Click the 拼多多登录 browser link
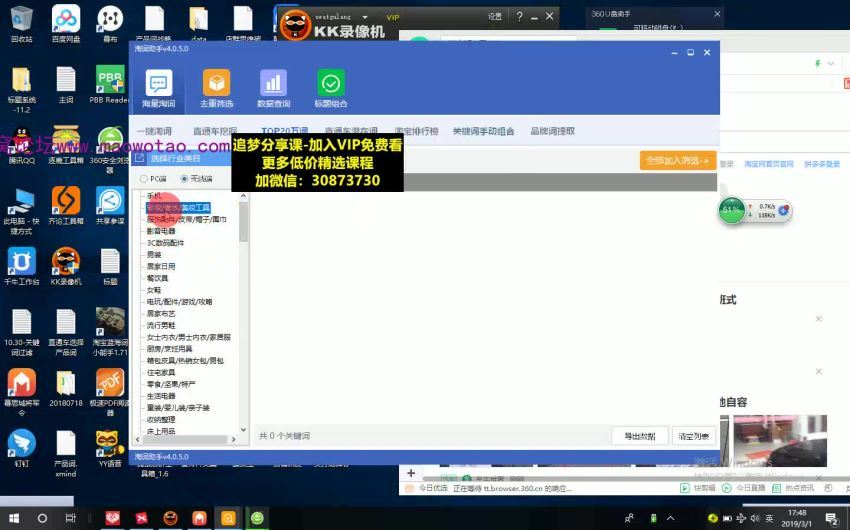This screenshot has height=530, width=850. tap(822, 164)
